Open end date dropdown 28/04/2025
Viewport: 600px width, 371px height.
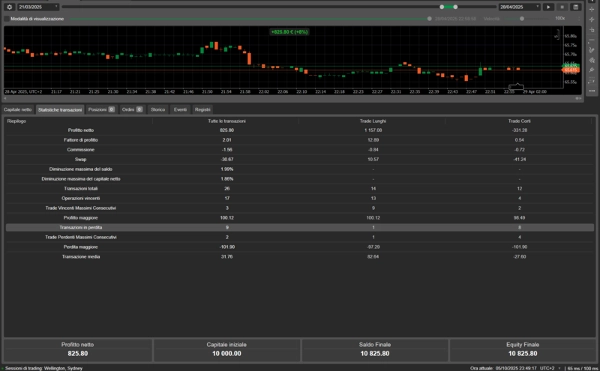point(519,7)
